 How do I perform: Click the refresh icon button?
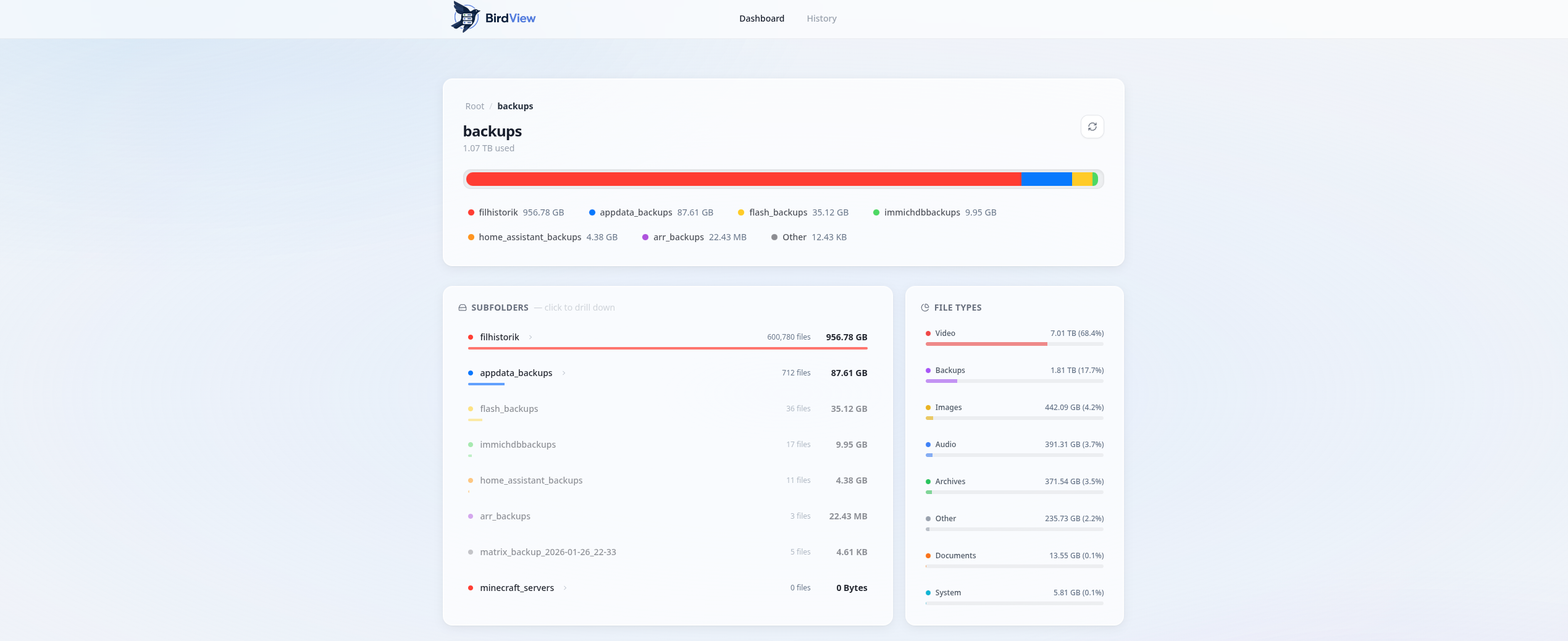pos(1092,127)
